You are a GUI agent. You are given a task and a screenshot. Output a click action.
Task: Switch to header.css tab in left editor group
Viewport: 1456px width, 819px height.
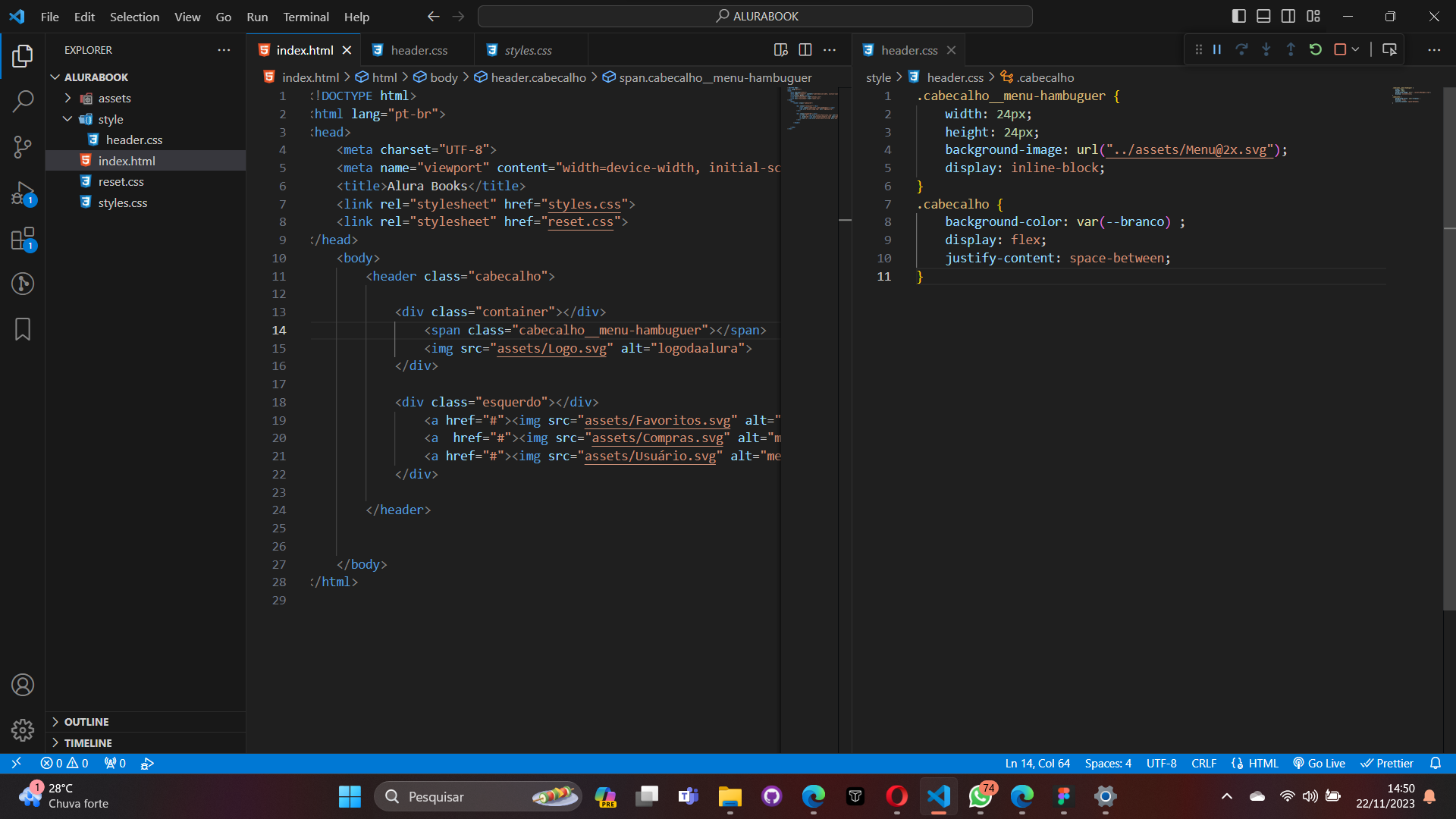(x=419, y=50)
